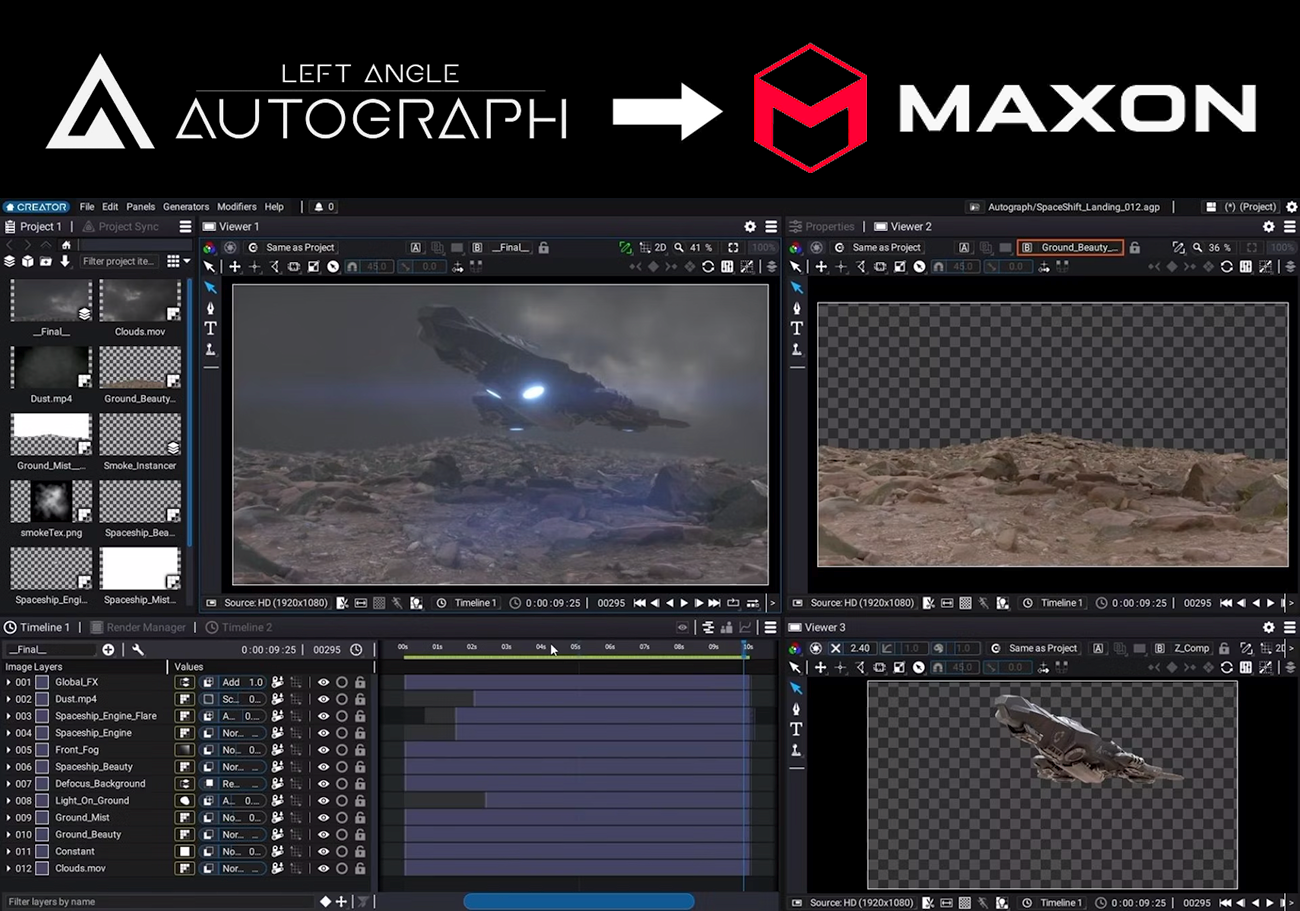
Task: Click the fit-to-view icon in Viewer 1
Action: coord(733,248)
